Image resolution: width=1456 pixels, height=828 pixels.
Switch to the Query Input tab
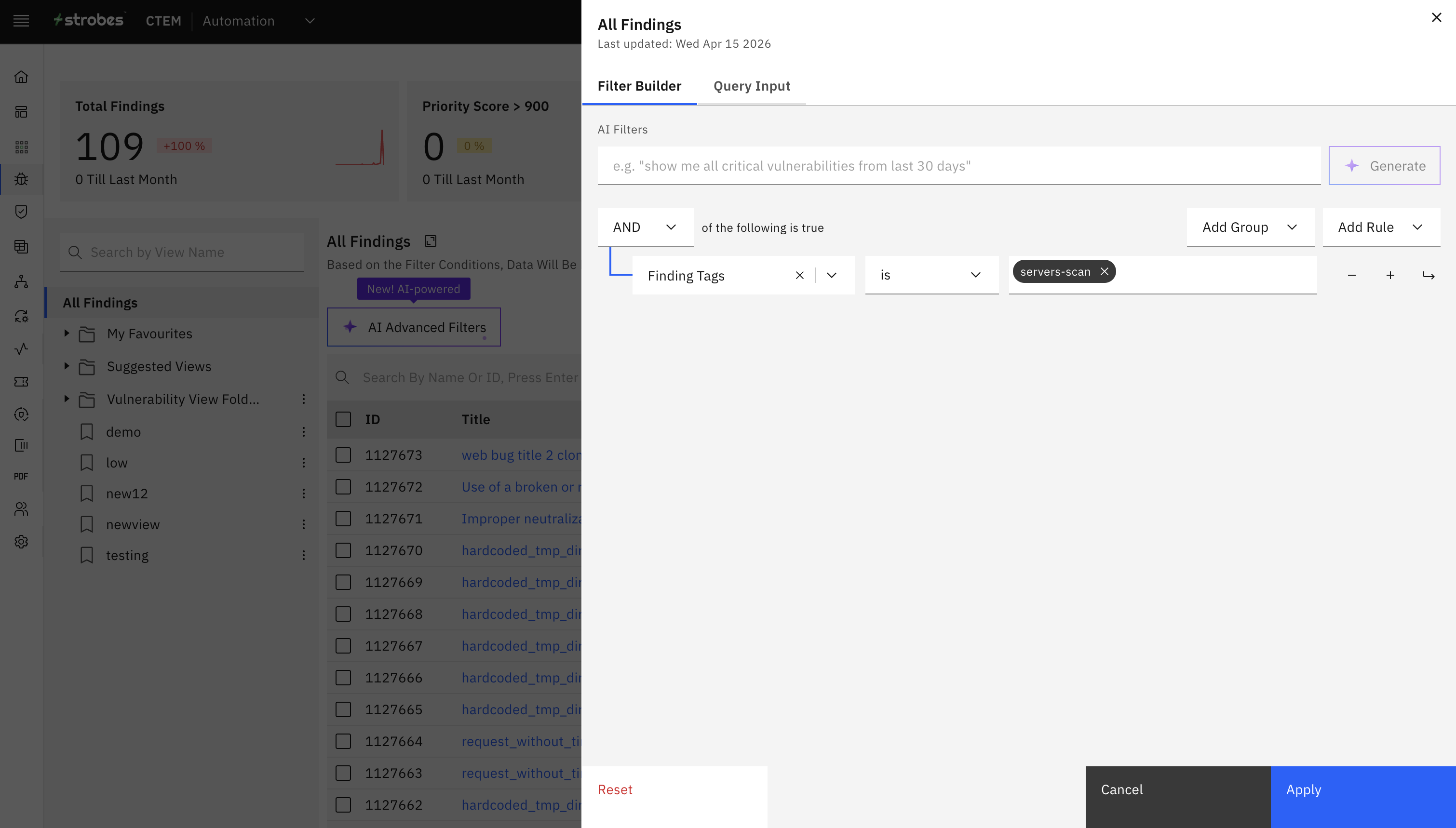point(751,86)
